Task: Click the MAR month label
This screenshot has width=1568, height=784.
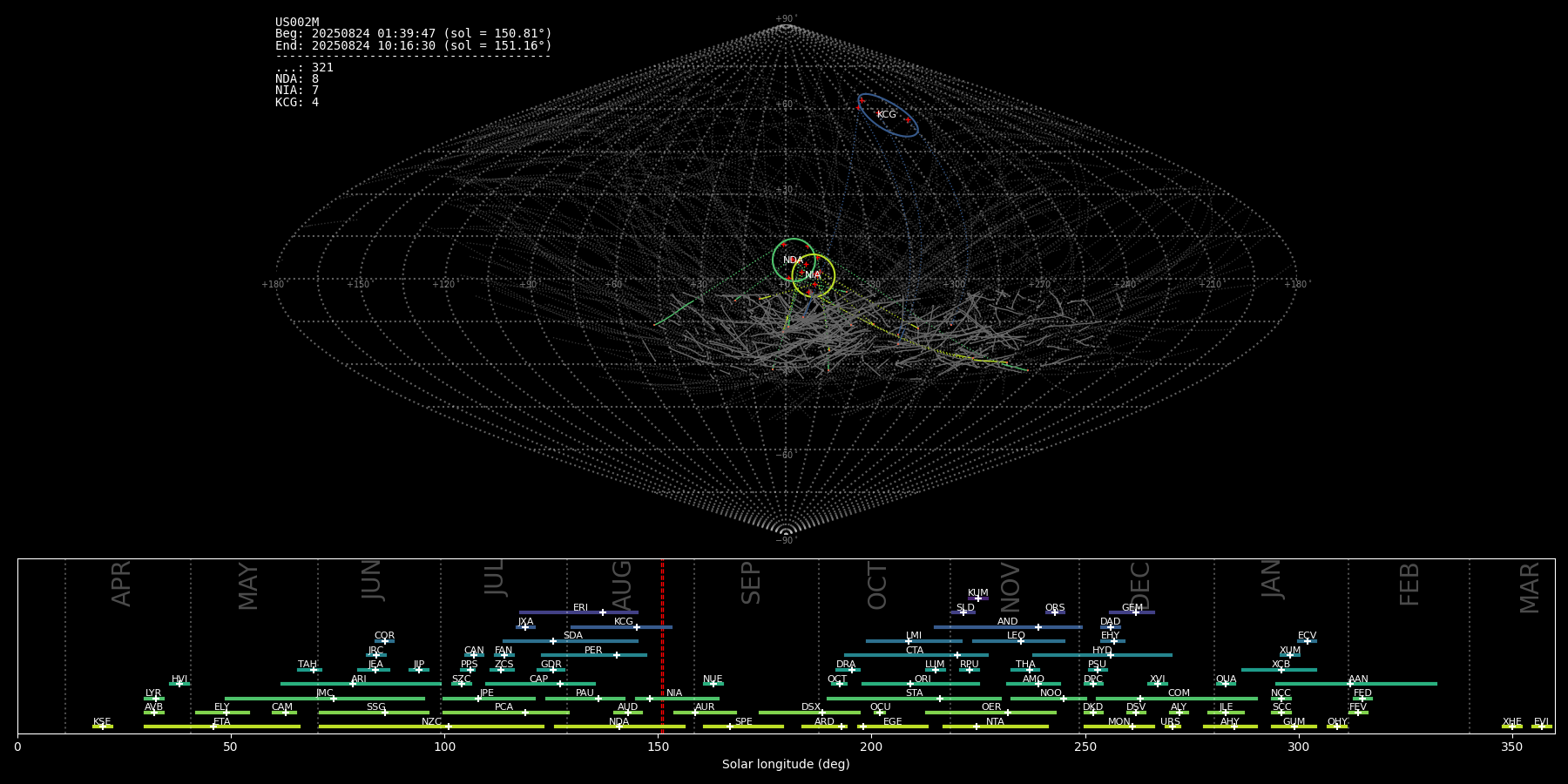Action: [1530, 588]
